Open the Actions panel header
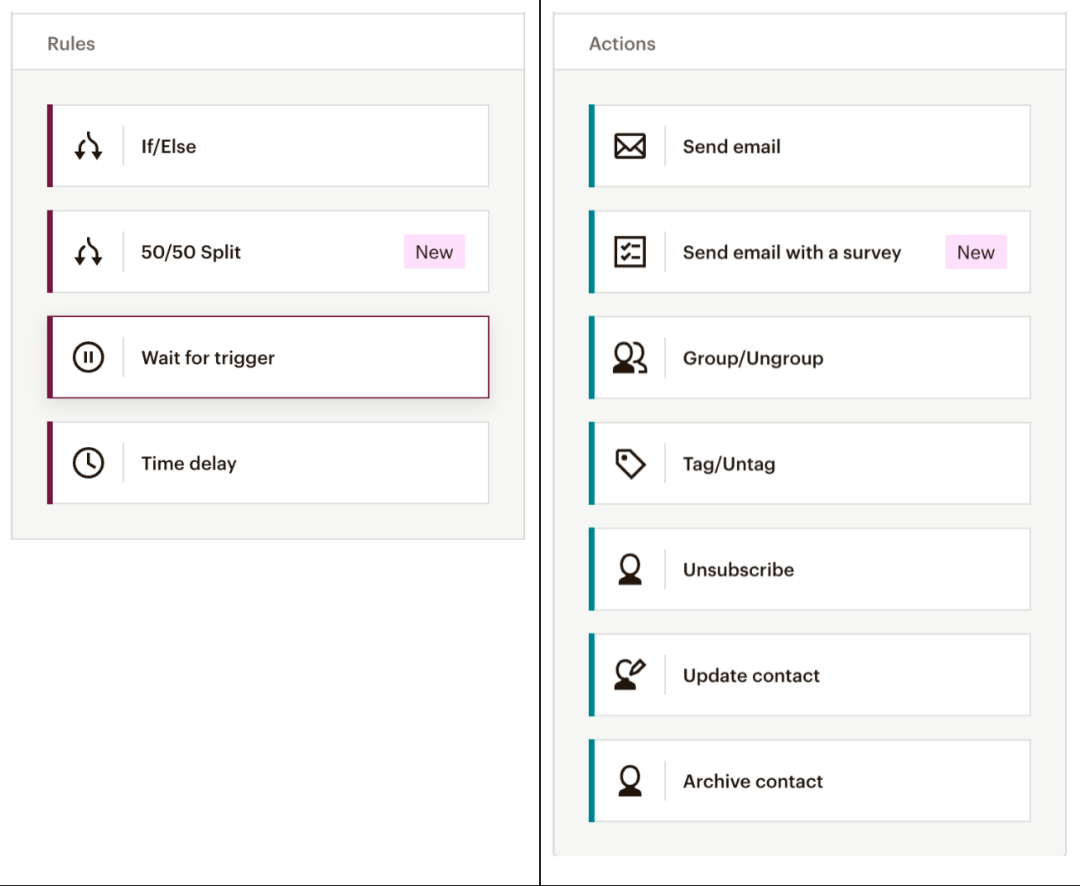The width and height of the screenshot is (1080, 886). point(622,44)
